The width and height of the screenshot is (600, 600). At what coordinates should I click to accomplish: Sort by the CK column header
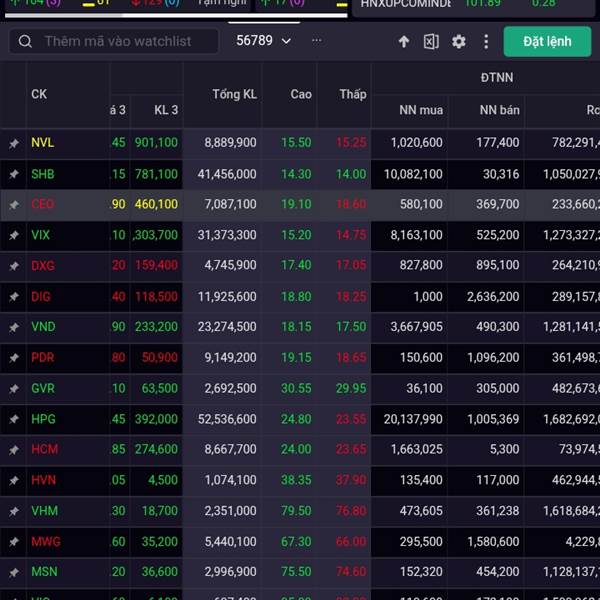39,94
